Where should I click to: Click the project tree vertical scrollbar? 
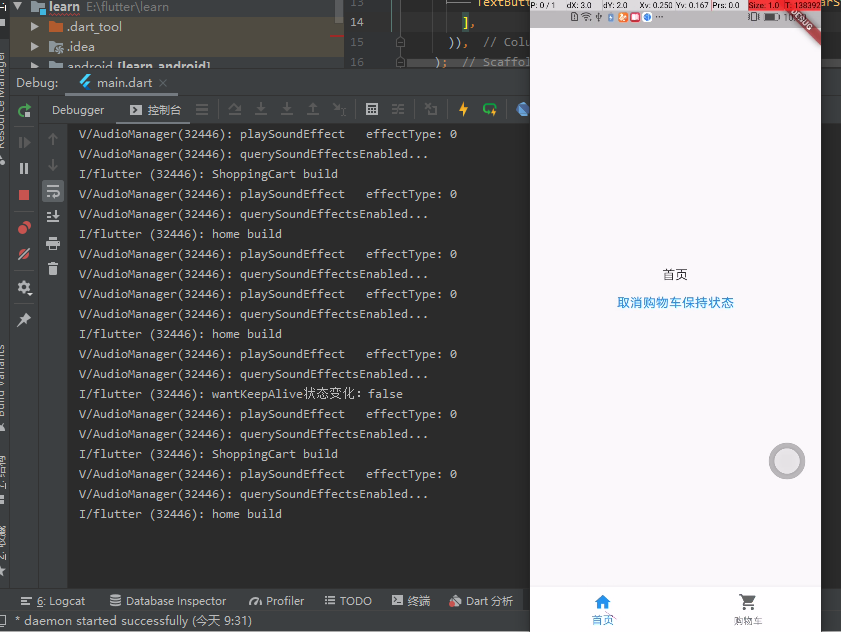339,12
